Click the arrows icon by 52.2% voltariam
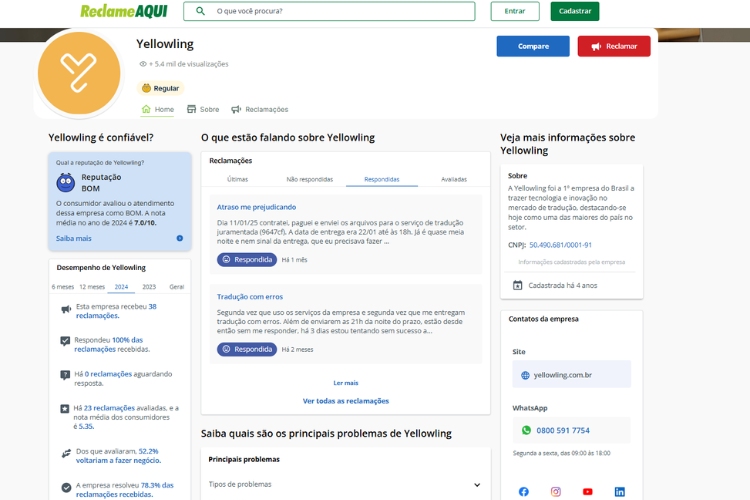The image size is (750, 500). point(66,454)
